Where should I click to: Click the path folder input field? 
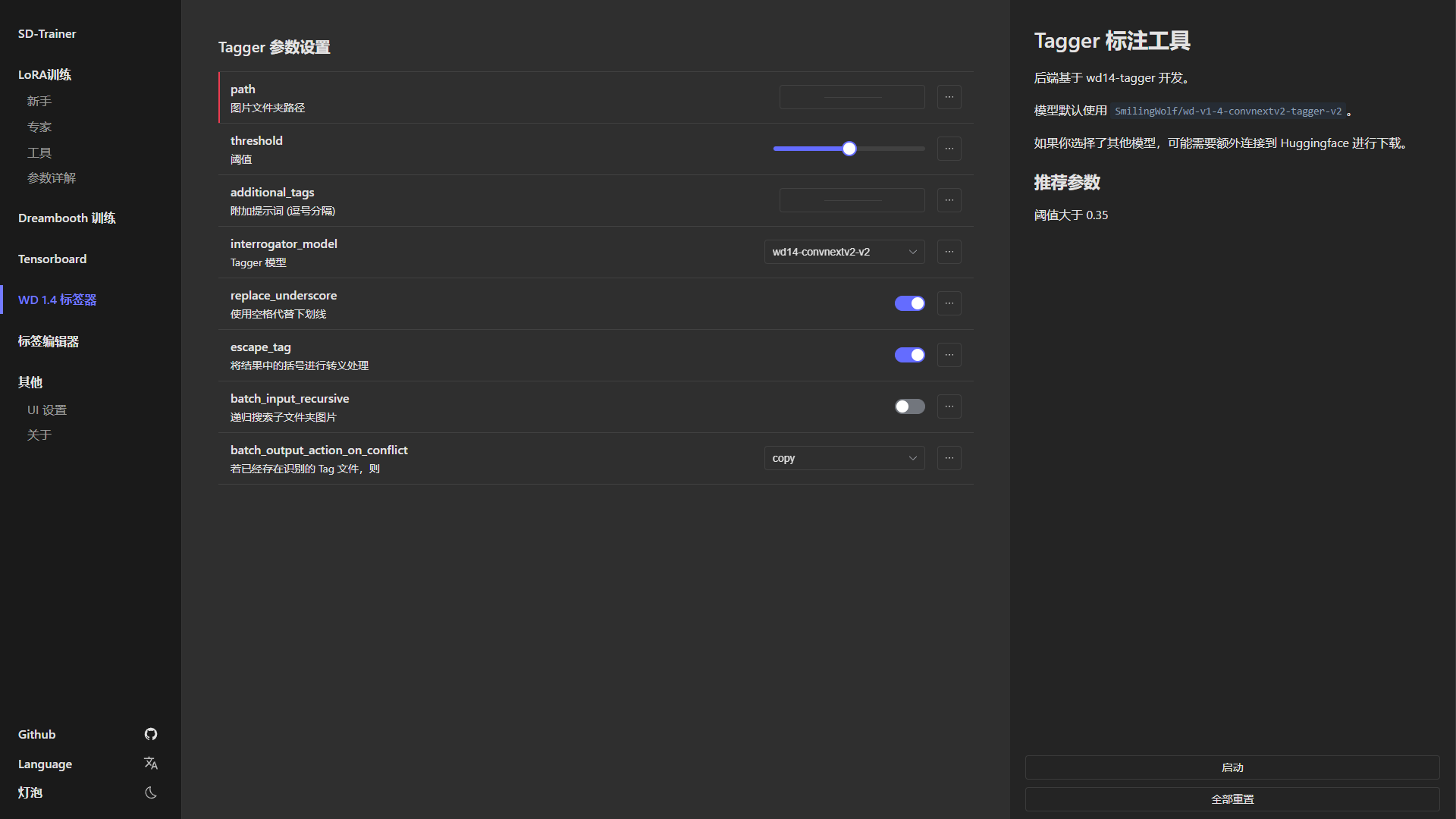[852, 97]
